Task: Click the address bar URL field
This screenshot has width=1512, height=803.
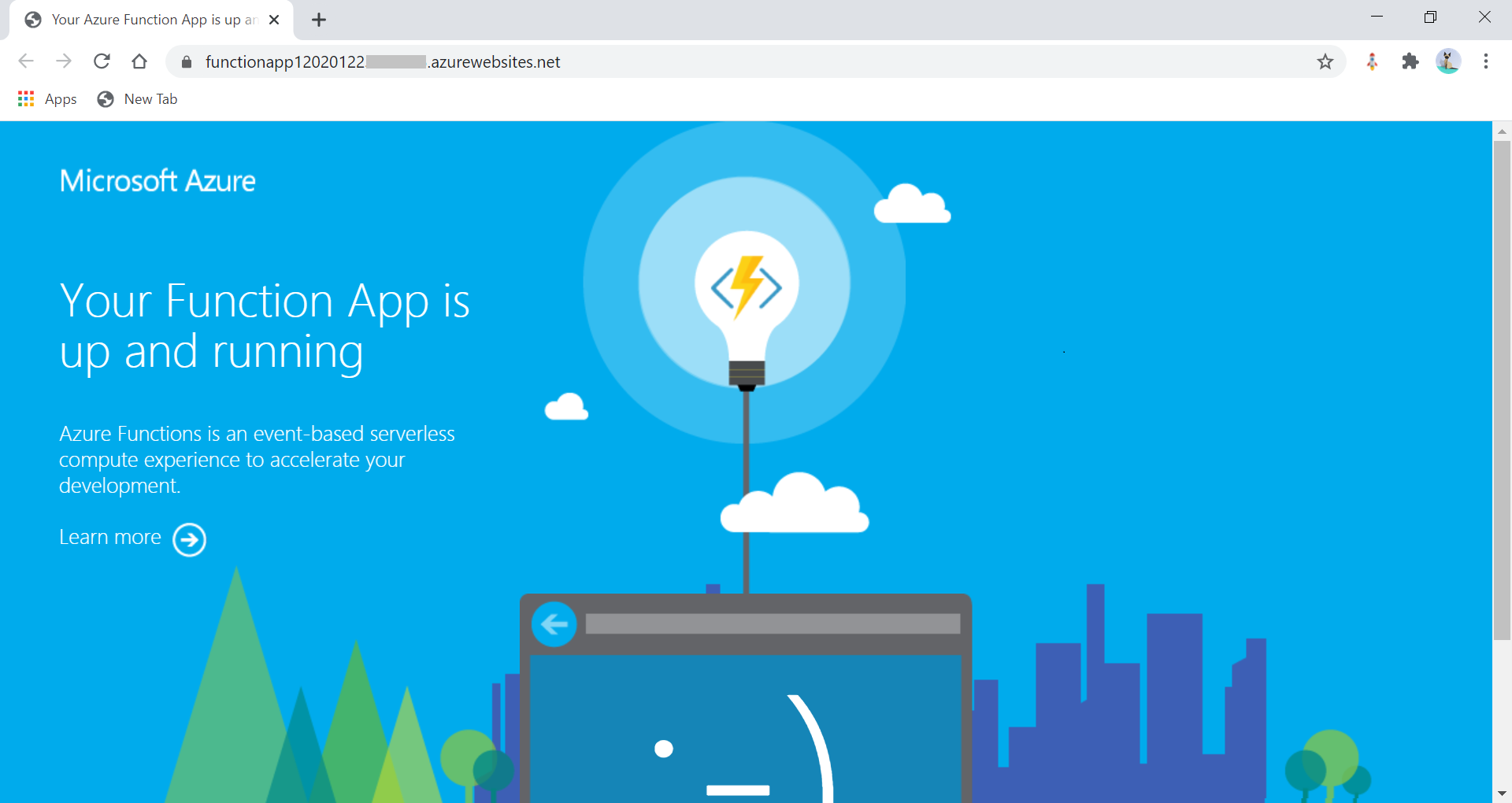Action: [756, 62]
